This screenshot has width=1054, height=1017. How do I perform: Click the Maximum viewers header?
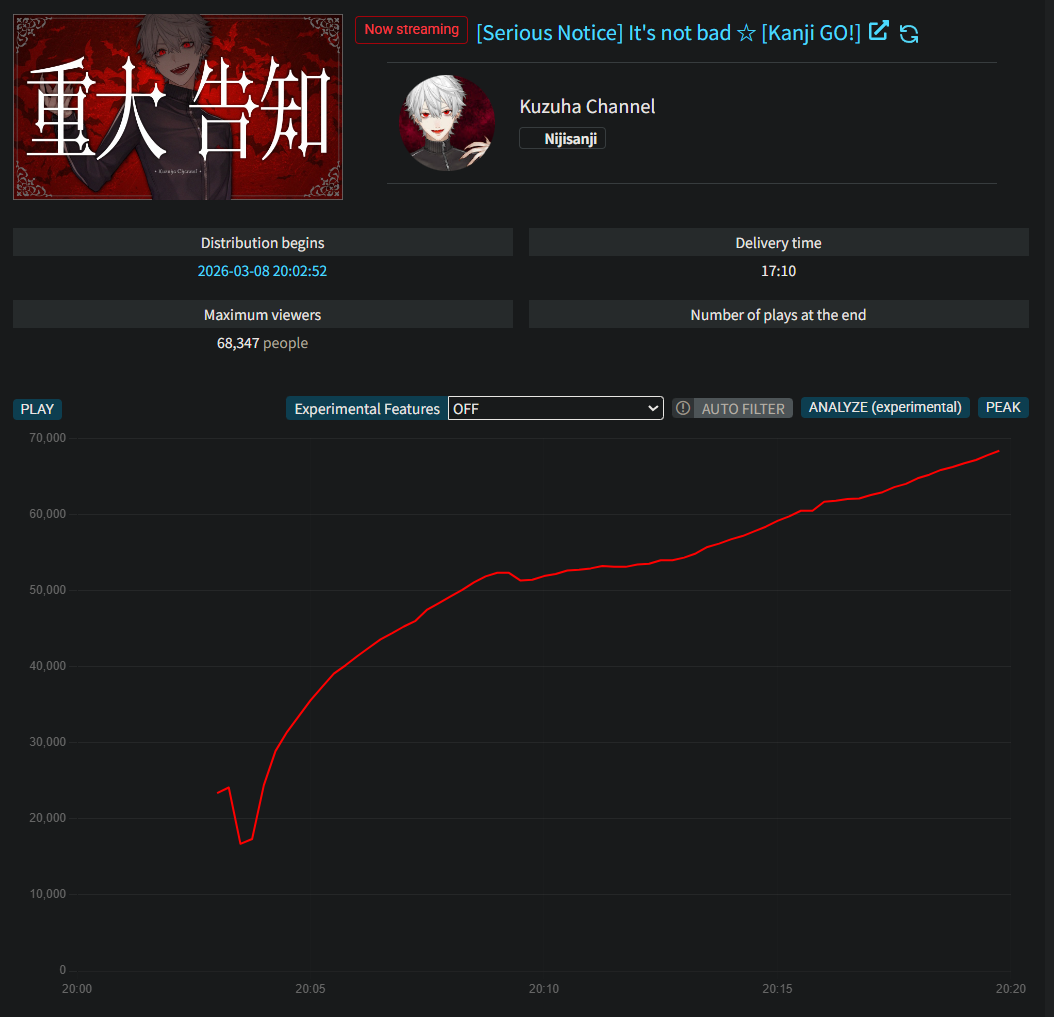point(263,315)
